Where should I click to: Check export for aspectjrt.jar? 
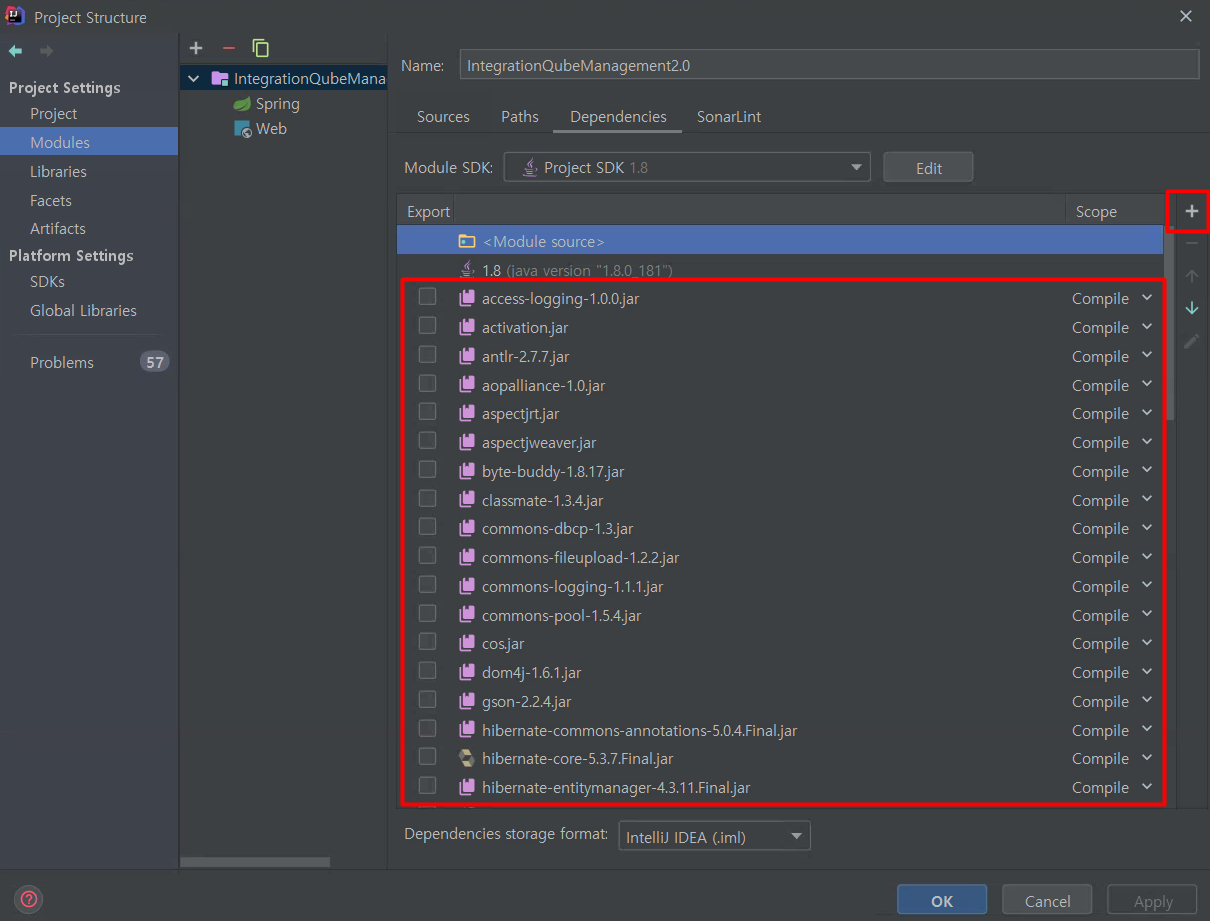pos(427,412)
